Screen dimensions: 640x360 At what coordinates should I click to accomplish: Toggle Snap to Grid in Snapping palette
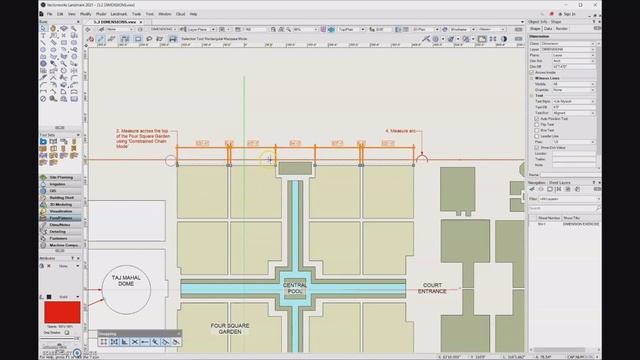click(x=104, y=342)
